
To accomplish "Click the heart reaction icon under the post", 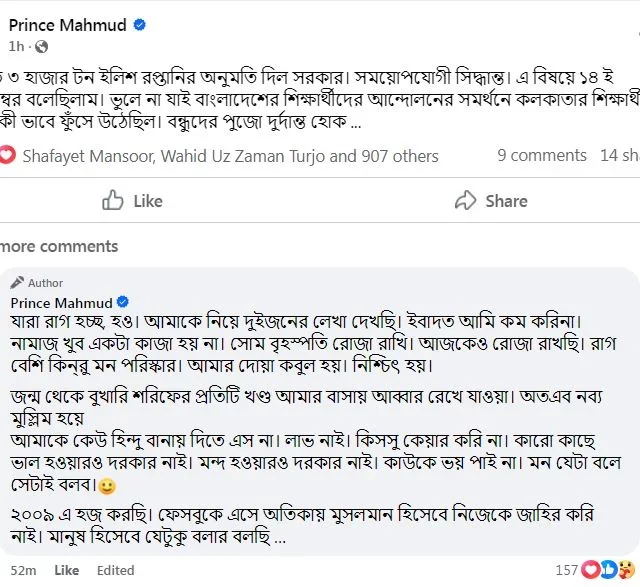I will coord(7,156).
